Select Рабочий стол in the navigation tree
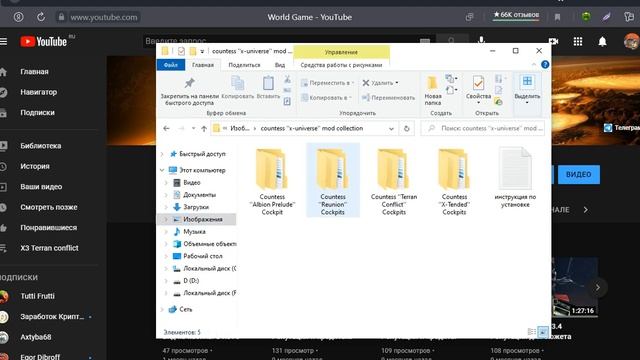The image size is (640, 360). pos(197,256)
